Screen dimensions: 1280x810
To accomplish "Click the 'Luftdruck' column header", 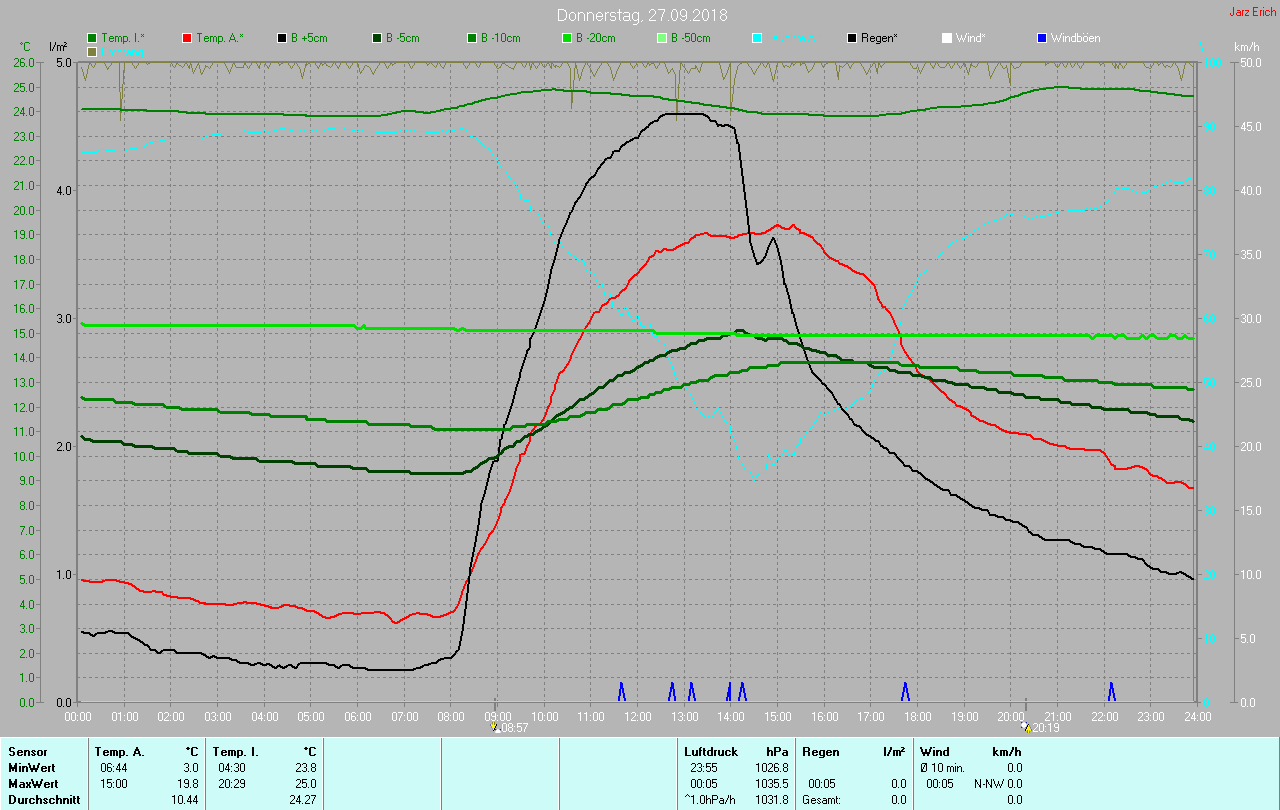I will [x=712, y=752].
